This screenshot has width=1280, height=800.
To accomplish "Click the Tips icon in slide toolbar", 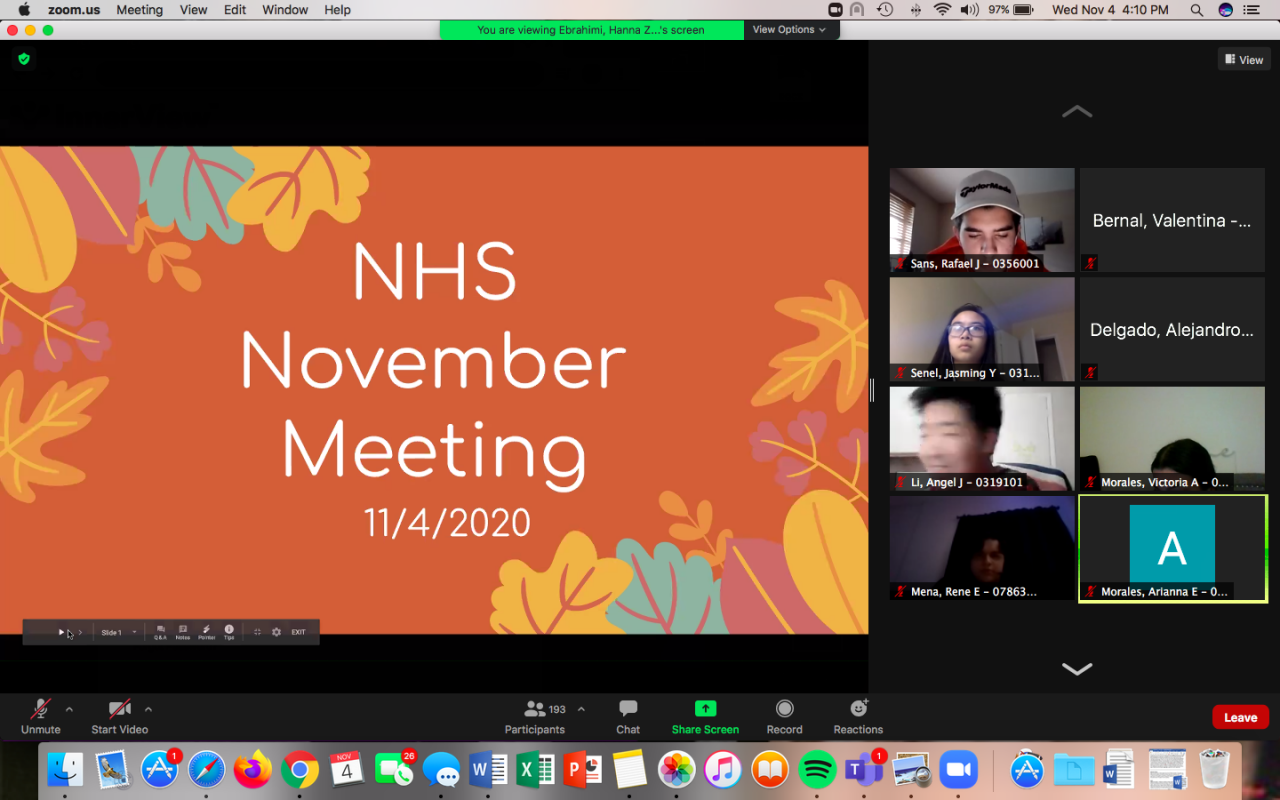I will pyautogui.click(x=229, y=632).
